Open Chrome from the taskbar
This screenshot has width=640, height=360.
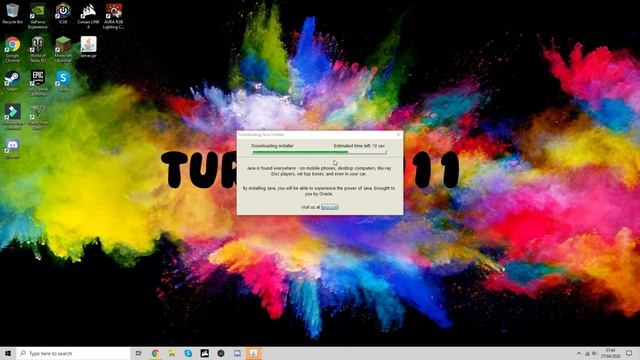155,353
